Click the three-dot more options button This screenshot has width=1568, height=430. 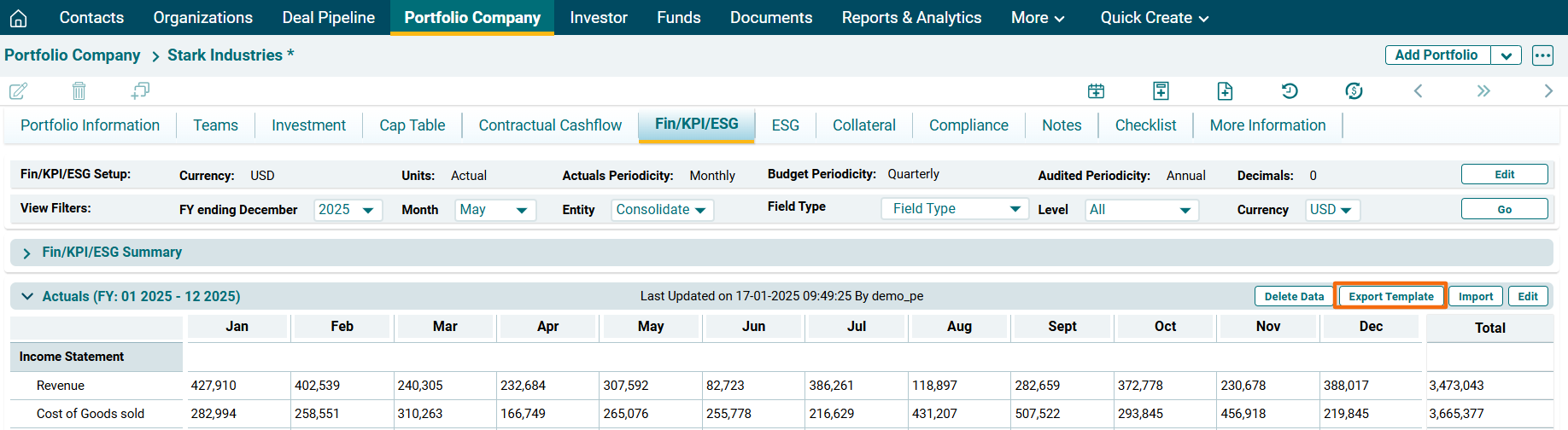click(1542, 55)
